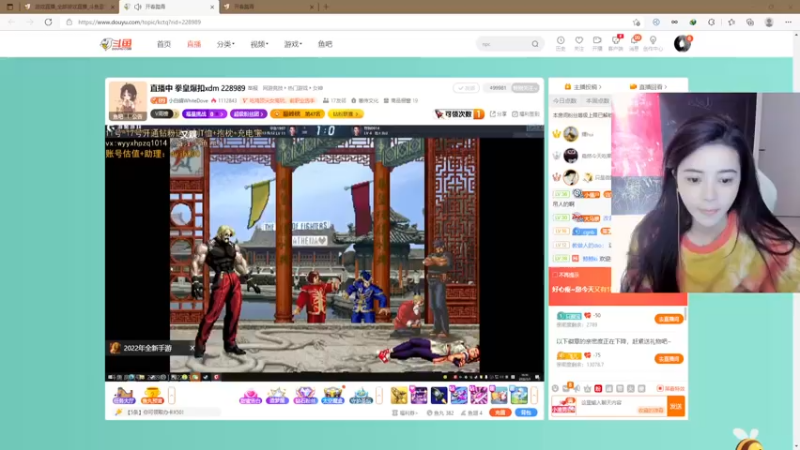The image size is (800, 450).
Task: Close the 2022年全新手游 ad popup
Action: pos(192,348)
